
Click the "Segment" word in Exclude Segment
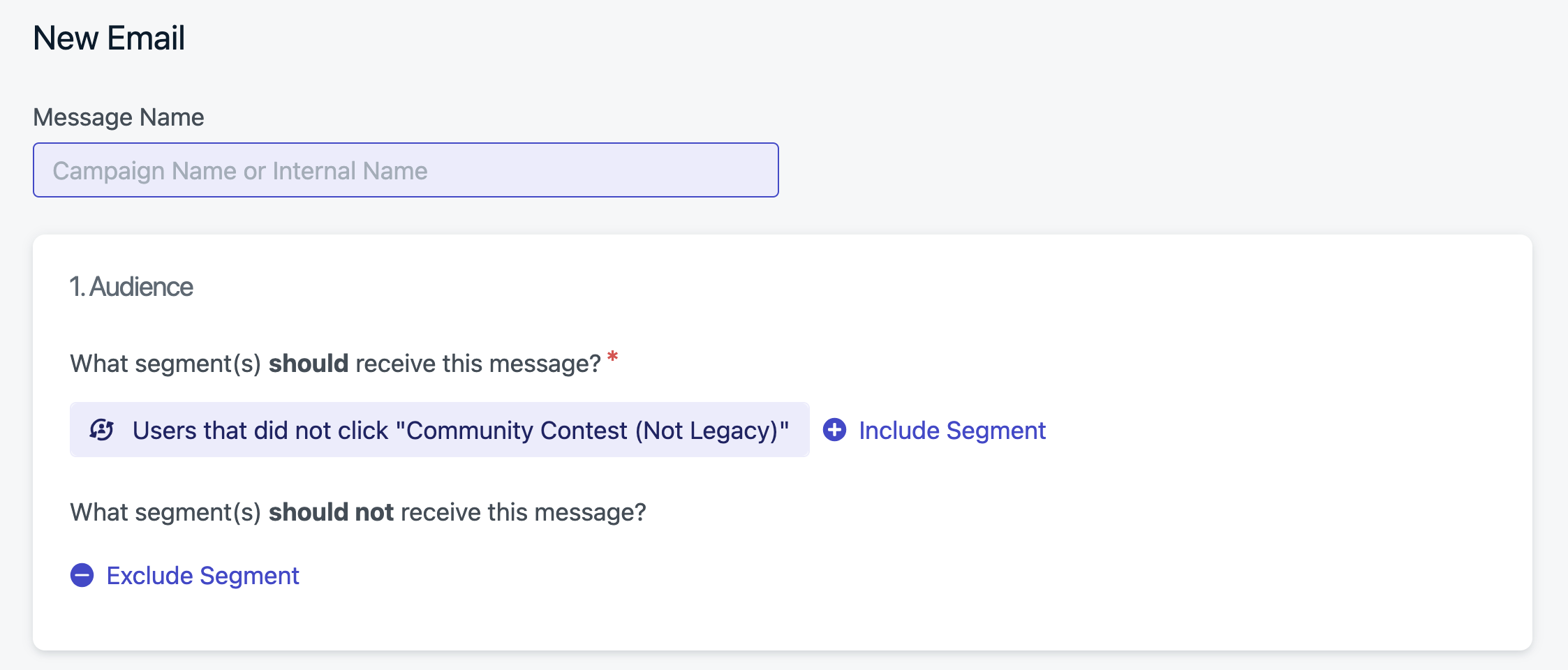(249, 576)
